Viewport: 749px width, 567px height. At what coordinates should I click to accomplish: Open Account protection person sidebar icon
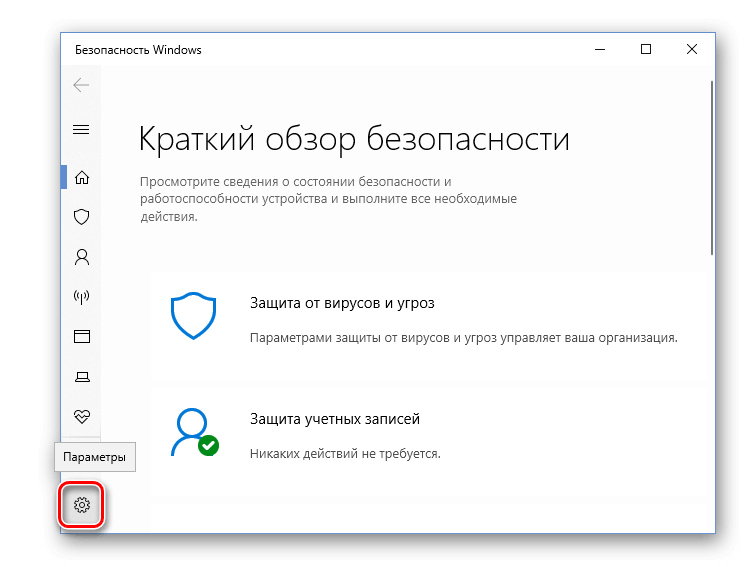tap(82, 257)
